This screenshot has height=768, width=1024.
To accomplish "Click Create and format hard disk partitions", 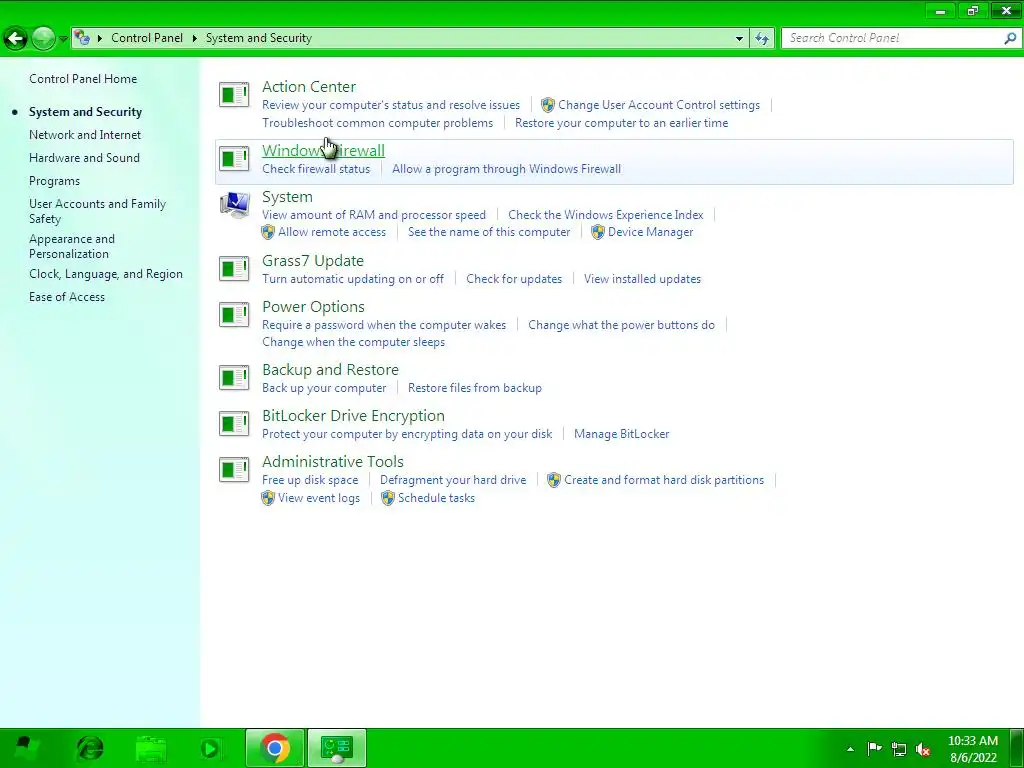I will 664,480.
